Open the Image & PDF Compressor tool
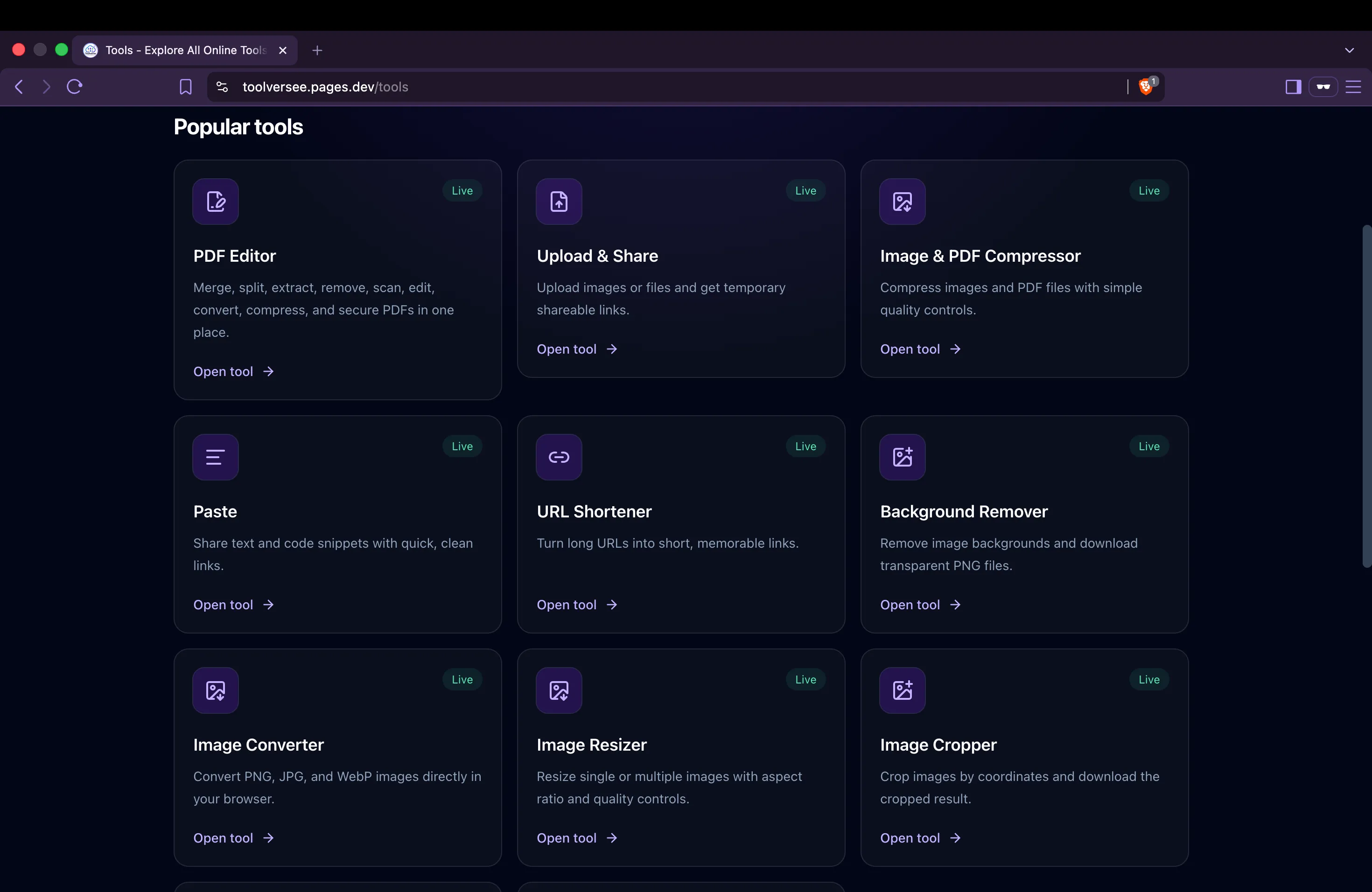The height and width of the screenshot is (892, 1372). point(921,349)
